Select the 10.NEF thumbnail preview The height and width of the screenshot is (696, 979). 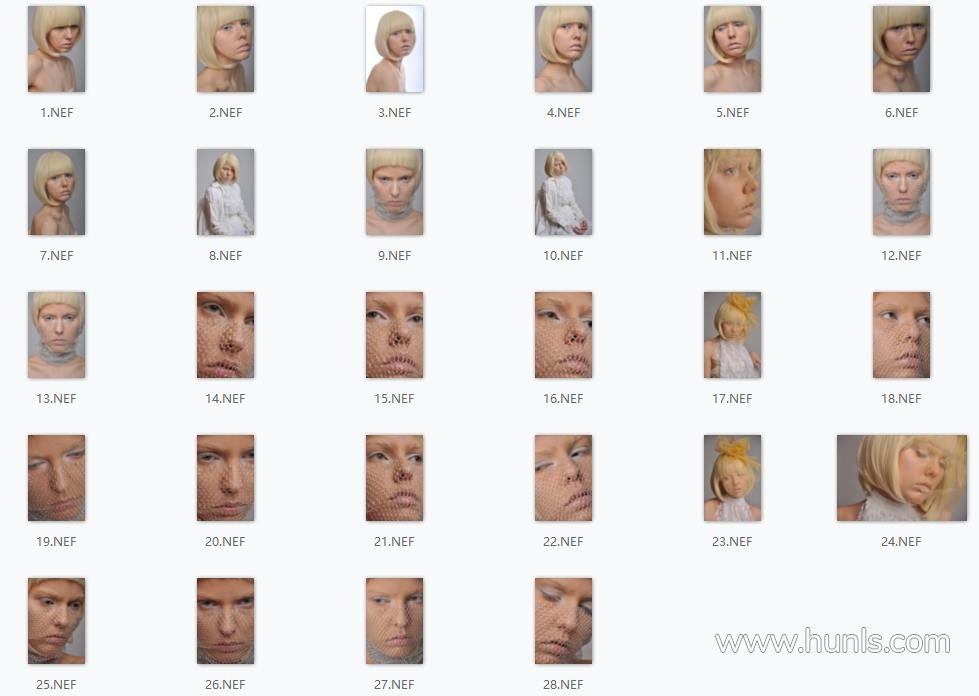[563, 192]
